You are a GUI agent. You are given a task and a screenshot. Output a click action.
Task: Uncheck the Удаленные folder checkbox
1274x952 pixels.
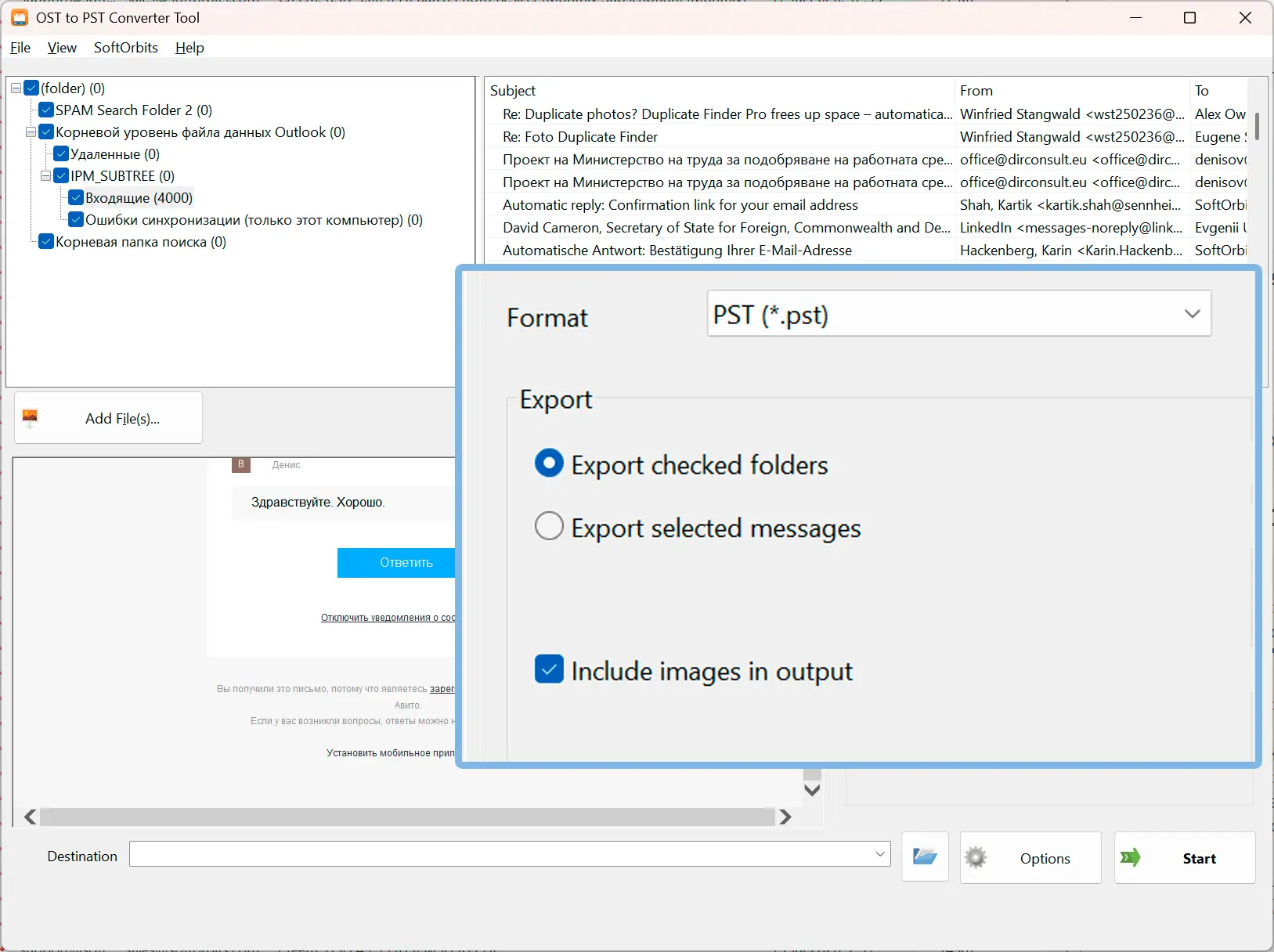(x=61, y=154)
